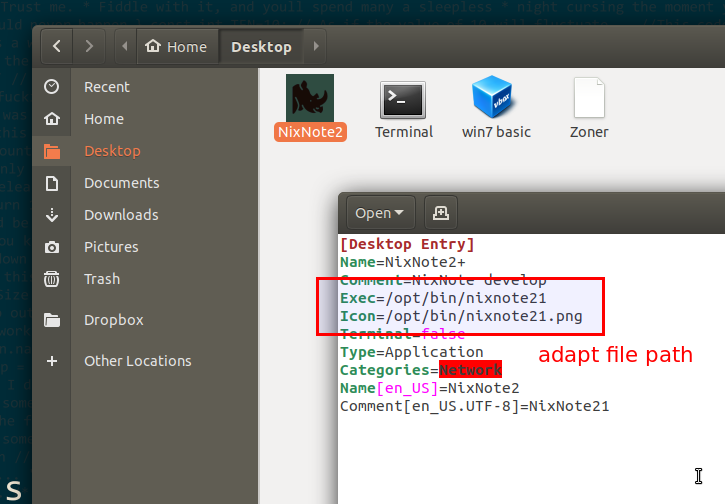This screenshot has height=504, width=725.
Task: Click the path bar left scroll arrow
Action: (125, 46)
